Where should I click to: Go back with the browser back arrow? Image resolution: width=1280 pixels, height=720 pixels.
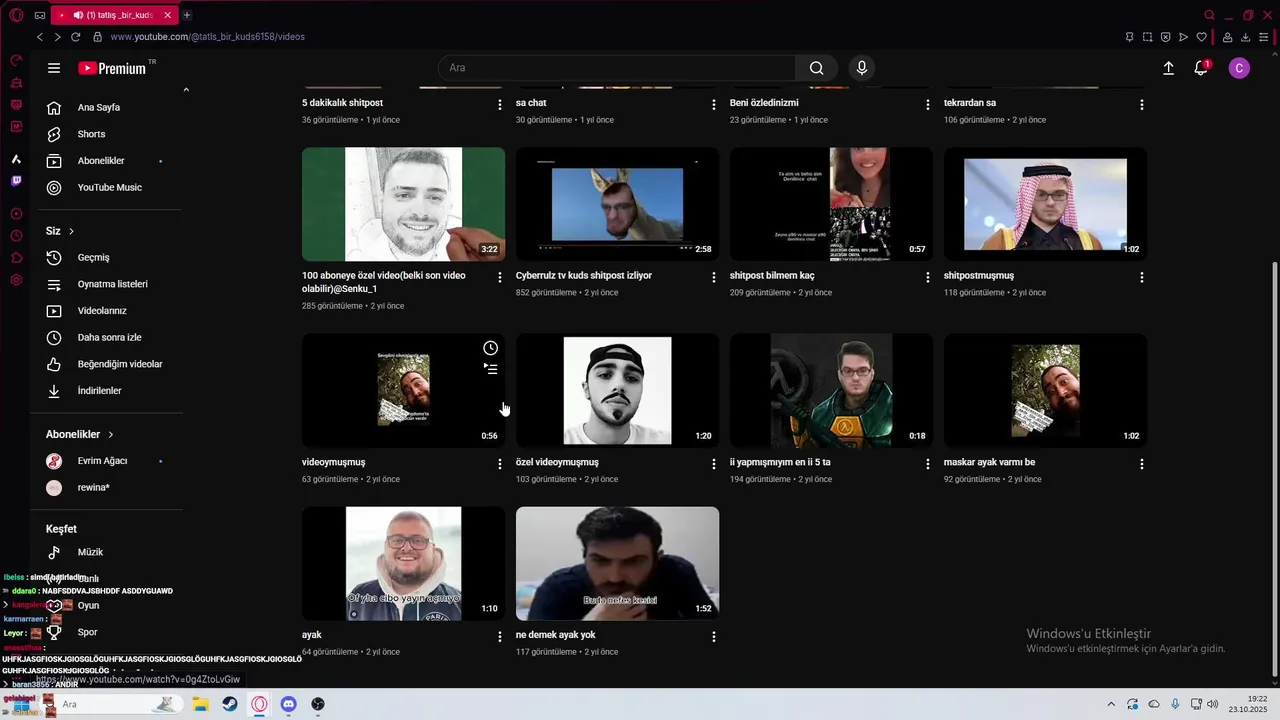(40, 37)
